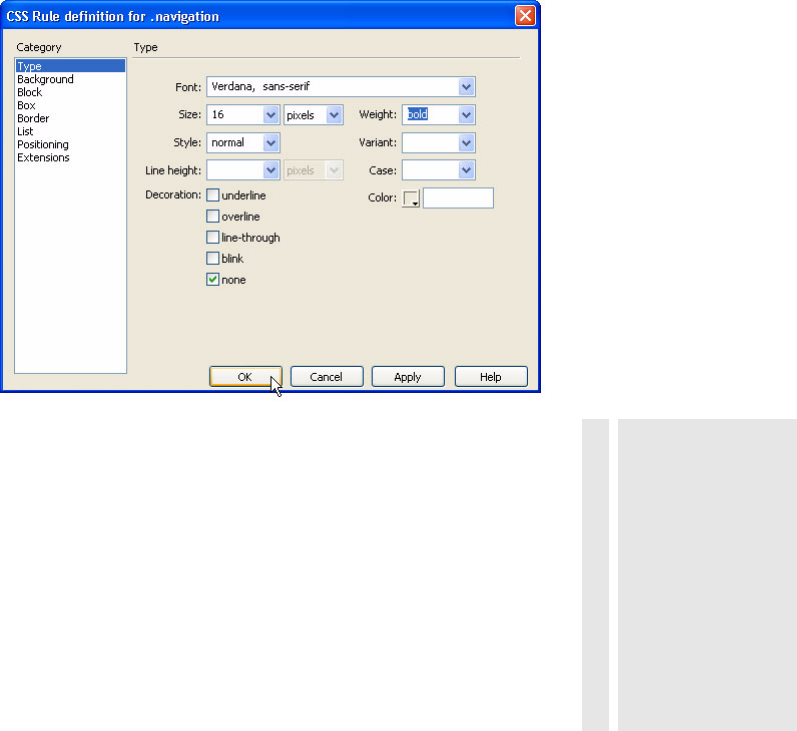The height and width of the screenshot is (731, 797).
Task: Close the CSS Rule definition dialog
Action: pos(525,15)
